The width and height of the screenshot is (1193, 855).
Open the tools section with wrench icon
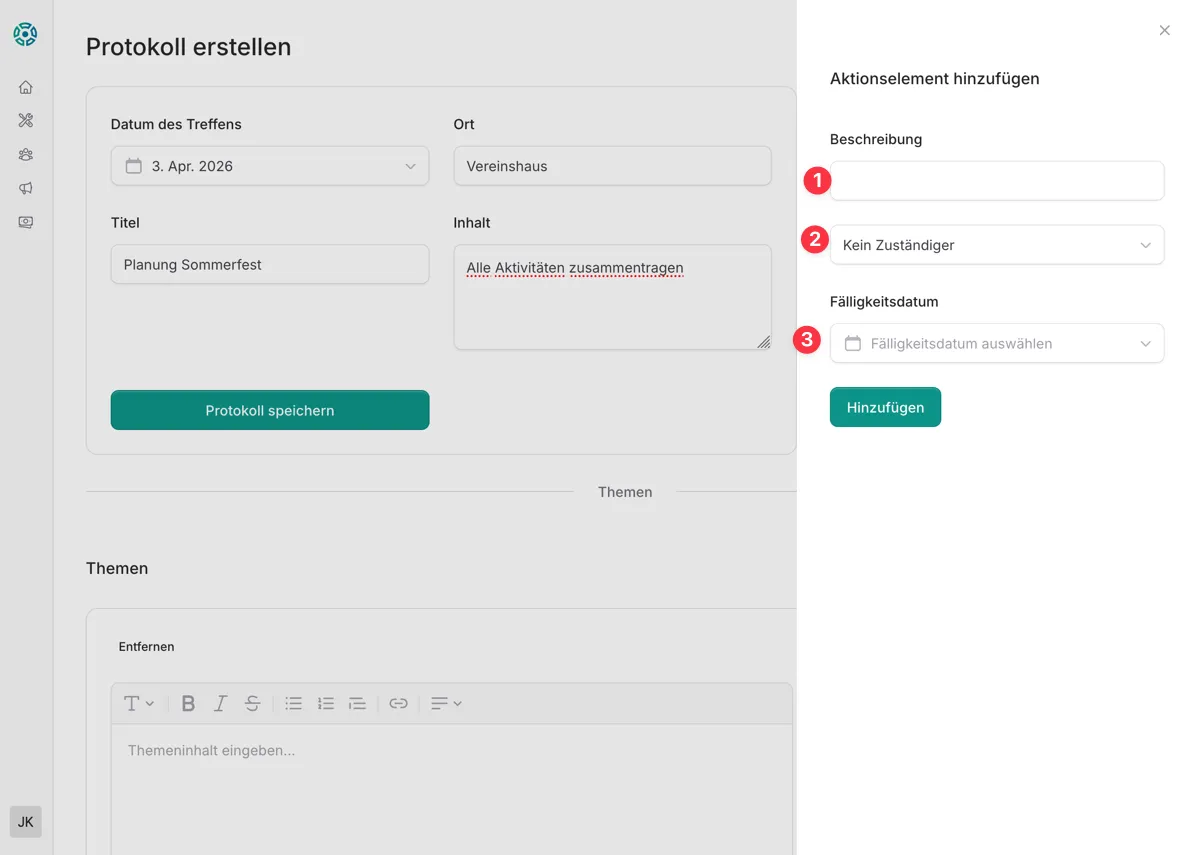click(x=26, y=121)
